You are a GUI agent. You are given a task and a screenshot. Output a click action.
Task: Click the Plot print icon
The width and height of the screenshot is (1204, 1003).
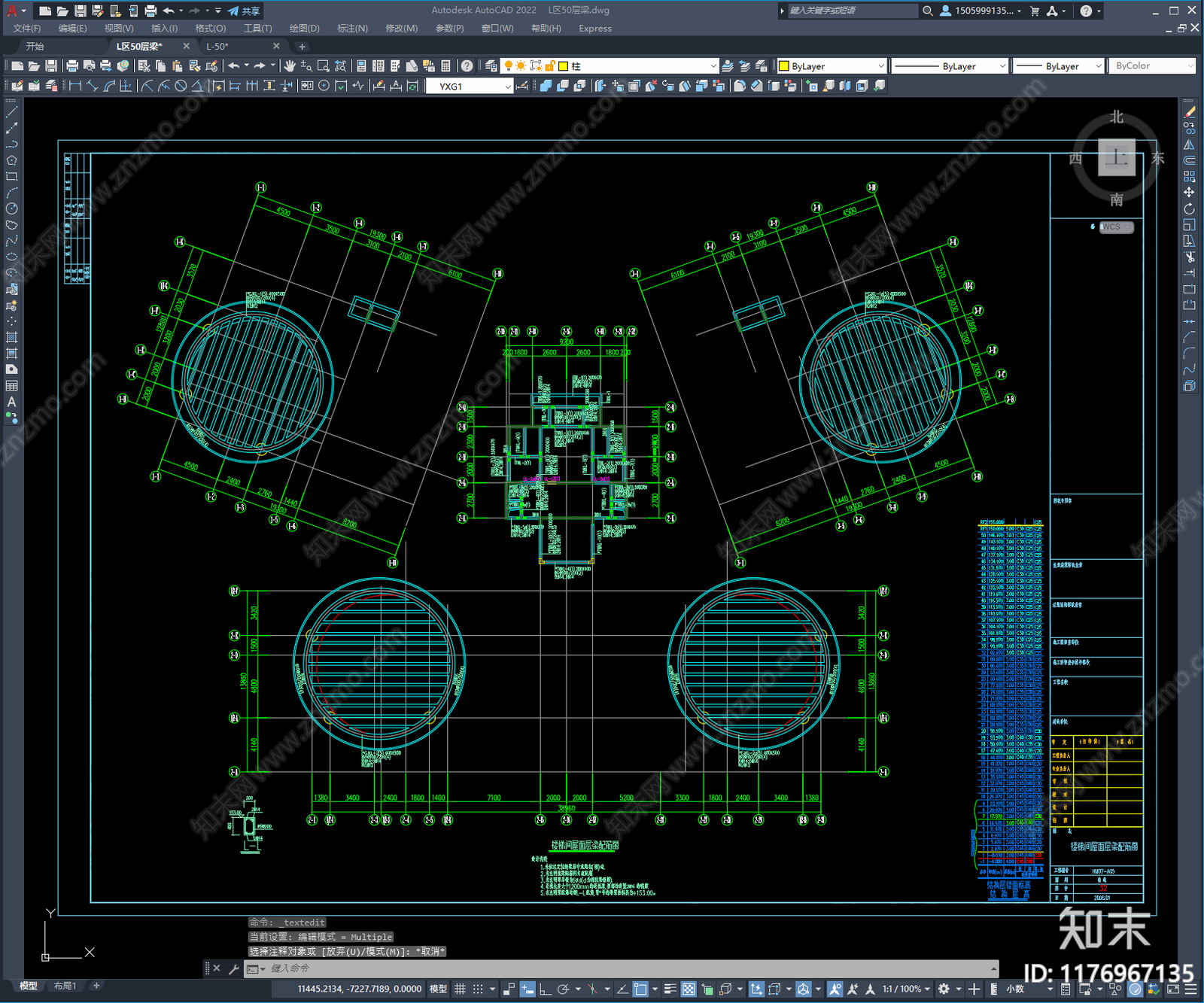72,66
